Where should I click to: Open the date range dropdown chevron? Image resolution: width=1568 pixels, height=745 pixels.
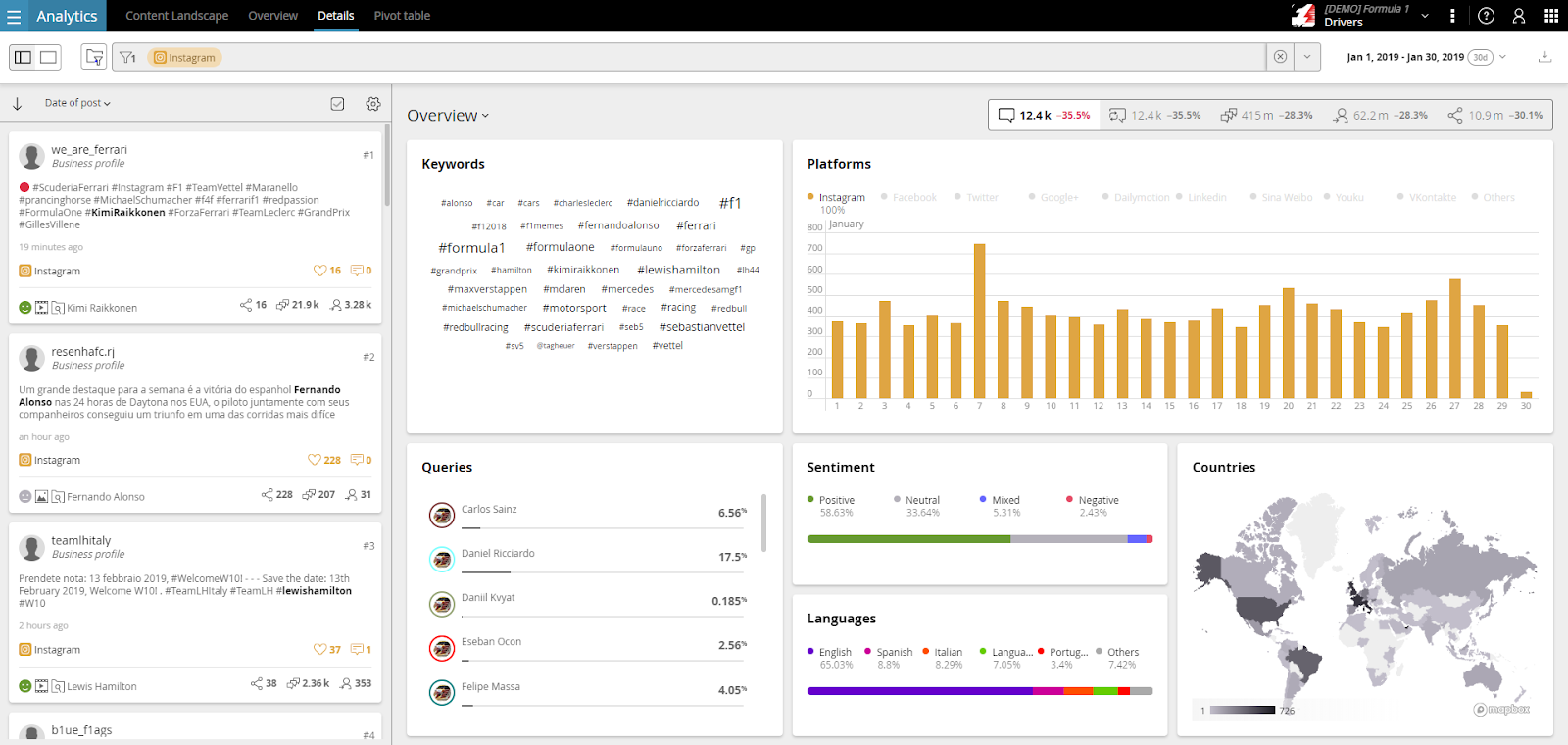1502,57
